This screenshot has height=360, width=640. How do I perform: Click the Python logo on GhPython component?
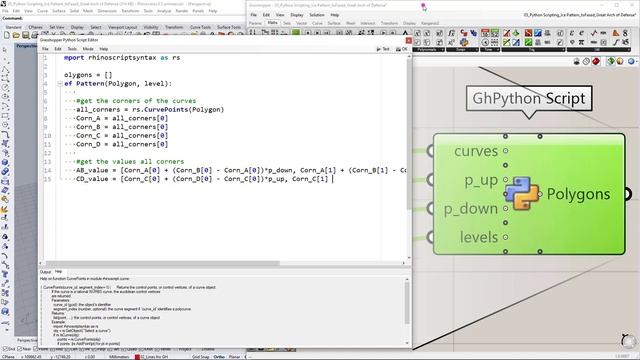point(522,193)
